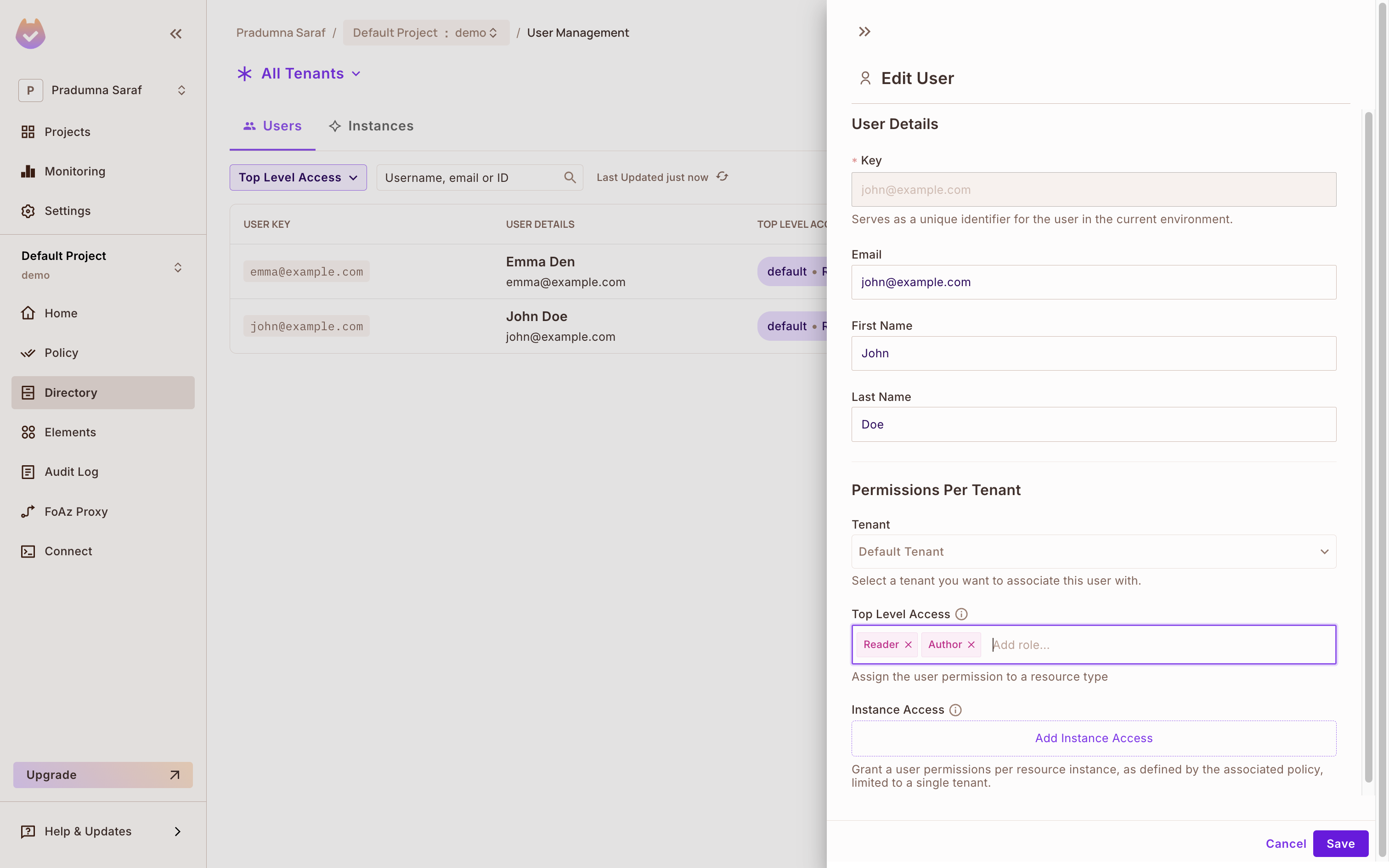Open the Top Level Access filter
This screenshot has width=1389, height=868.
coord(297,177)
